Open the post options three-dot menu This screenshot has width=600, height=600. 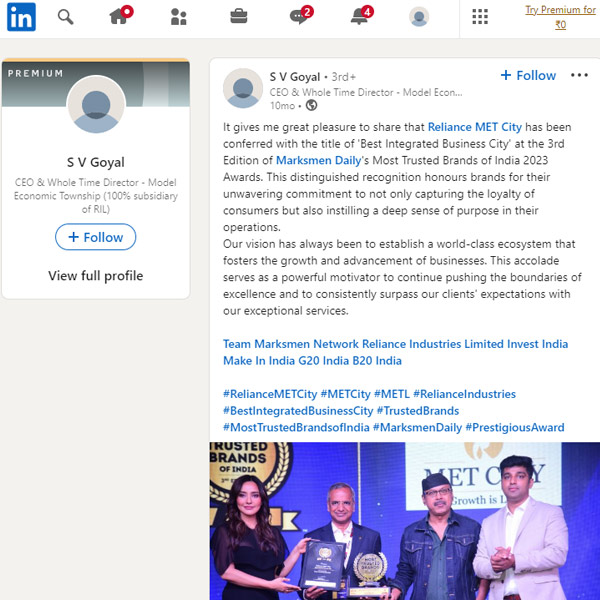pos(579,75)
